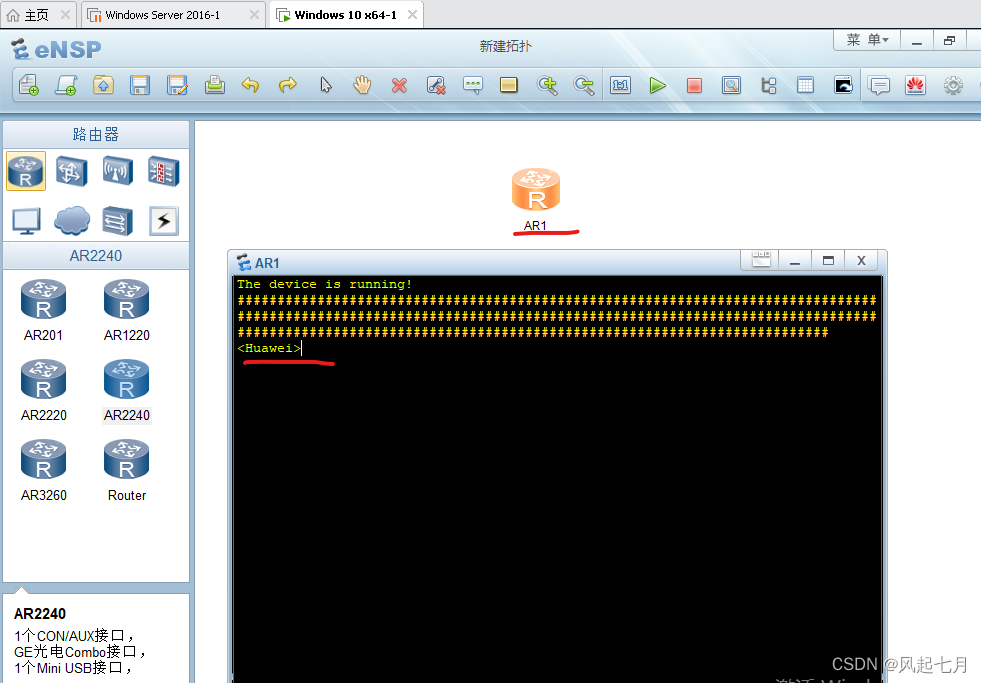This screenshot has height=683, width=981.
Task: Select the rectangle palette tool
Action: (x=509, y=85)
